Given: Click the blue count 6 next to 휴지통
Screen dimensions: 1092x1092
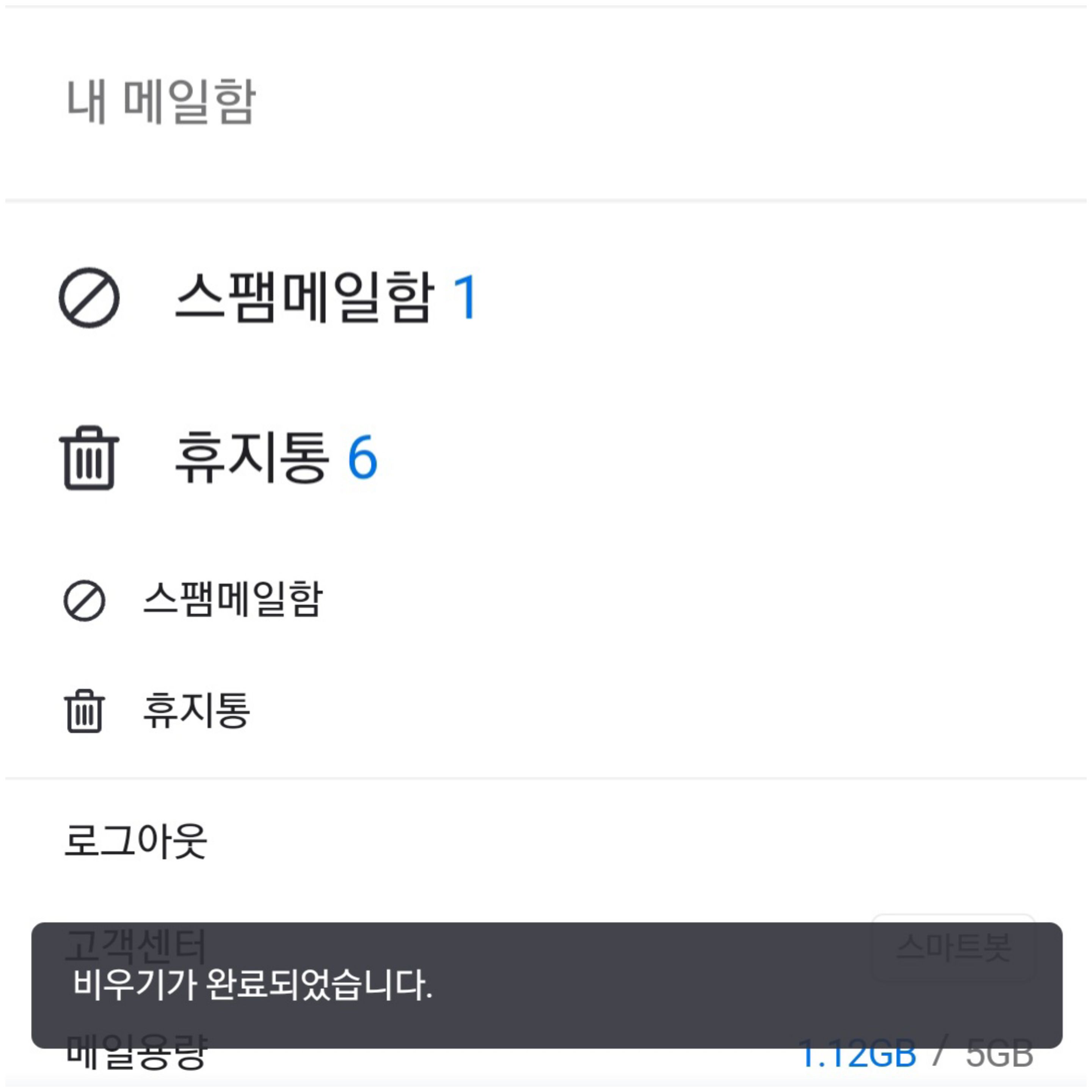Looking at the screenshot, I should 362,457.
